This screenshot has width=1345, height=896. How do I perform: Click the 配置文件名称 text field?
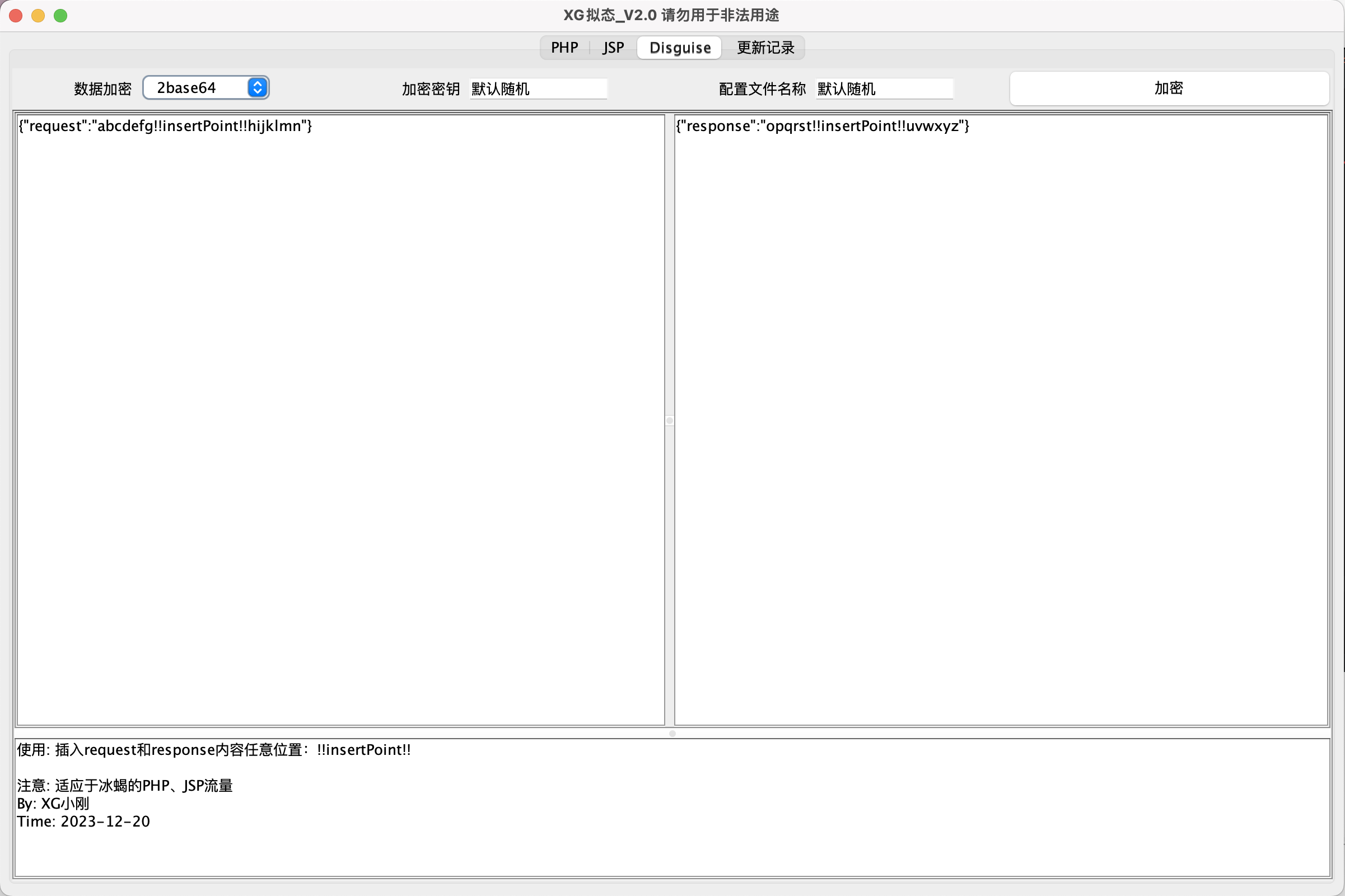point(884,88)
